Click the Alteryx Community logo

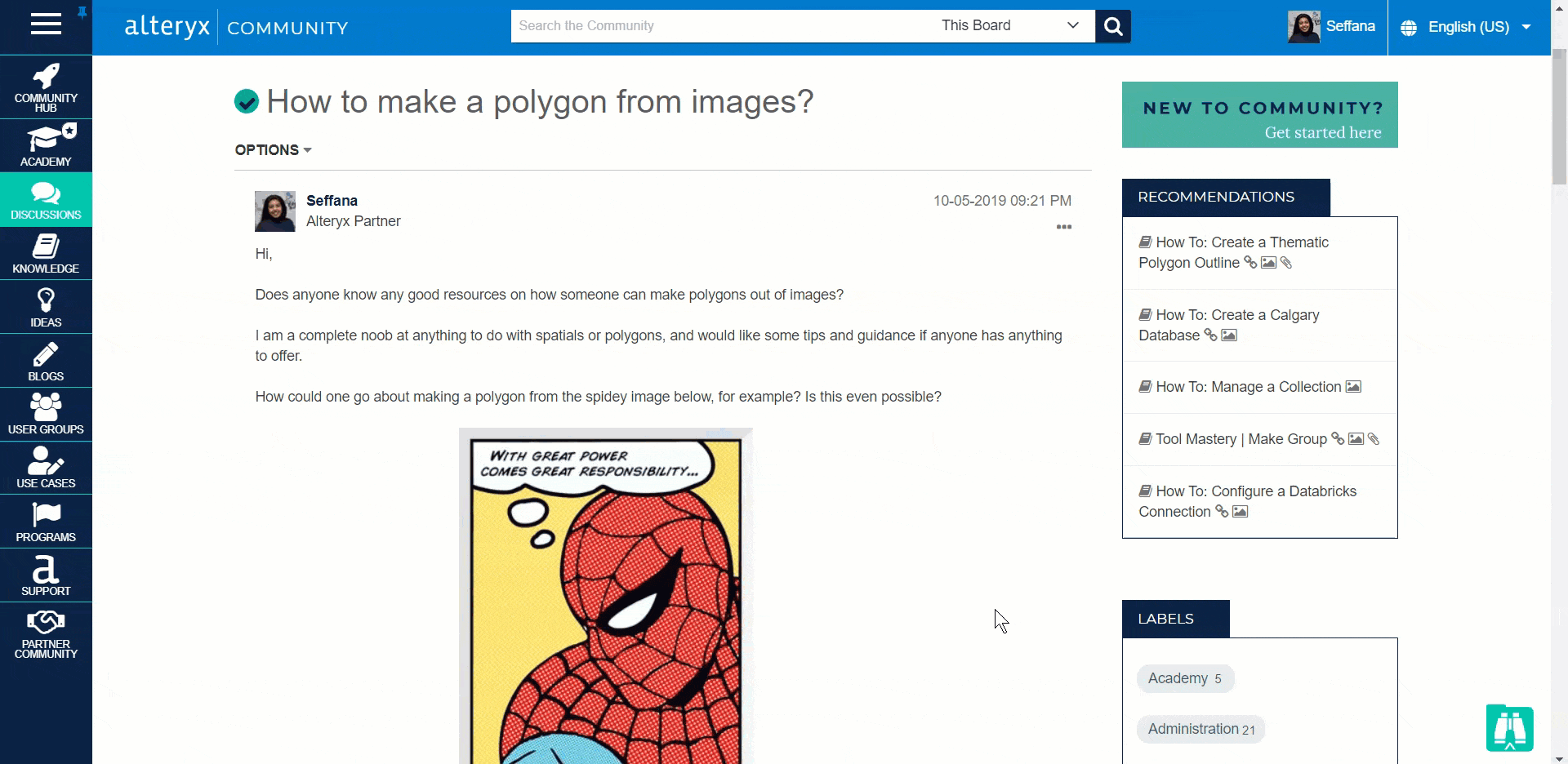(x=236, y=27)
